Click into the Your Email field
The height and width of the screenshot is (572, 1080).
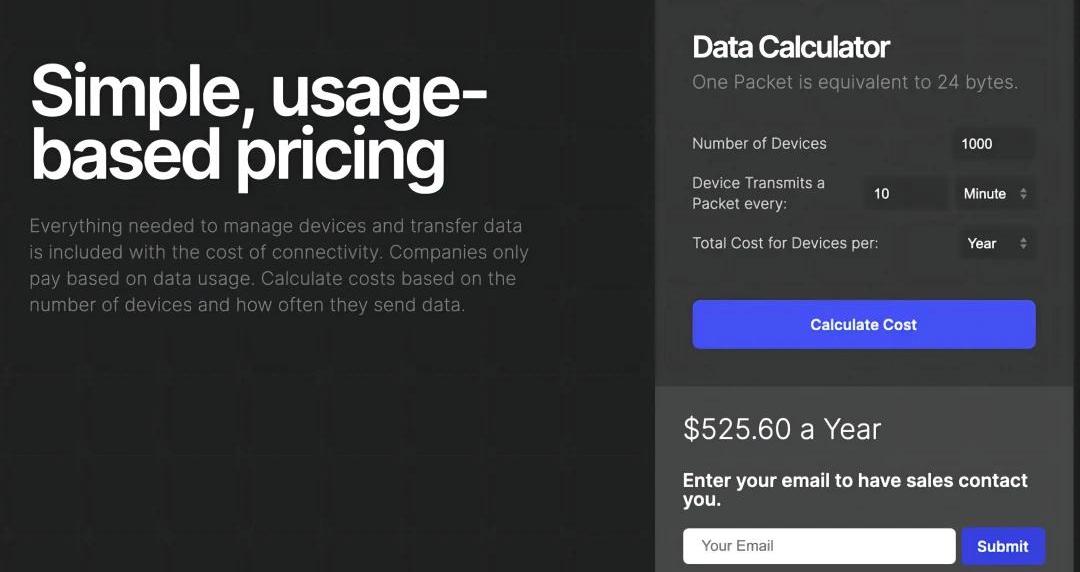coord(818,546)
